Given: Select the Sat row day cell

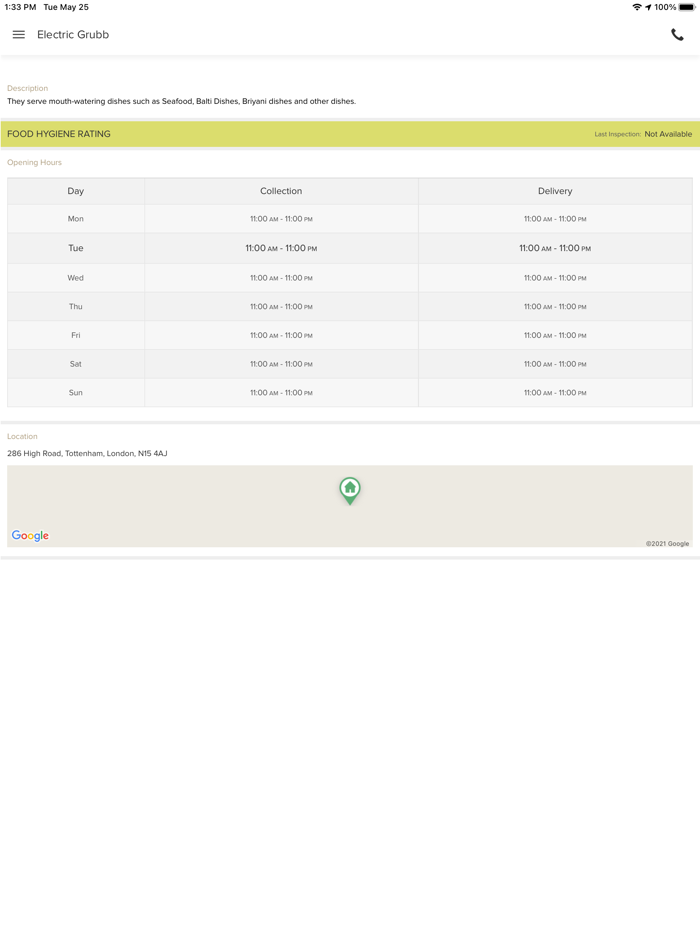Looking at the screenshot, I should [76, 363].
